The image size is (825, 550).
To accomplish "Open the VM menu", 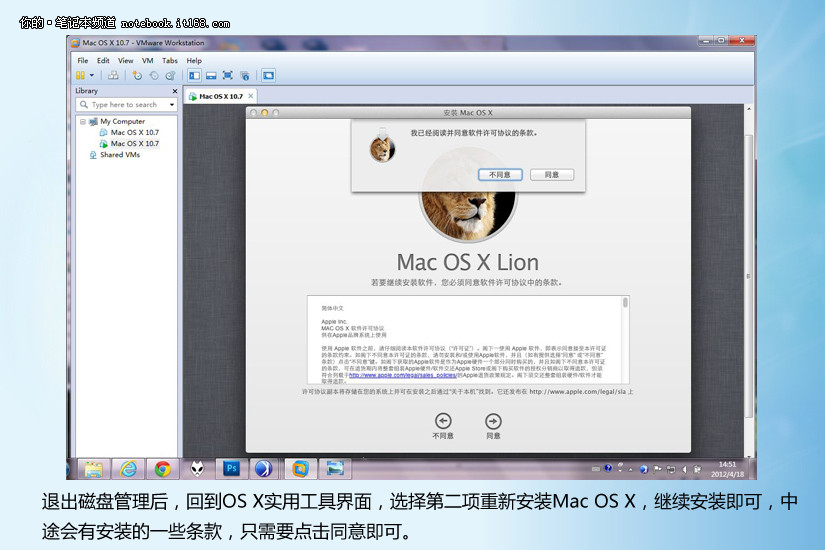I will [147, 61].
